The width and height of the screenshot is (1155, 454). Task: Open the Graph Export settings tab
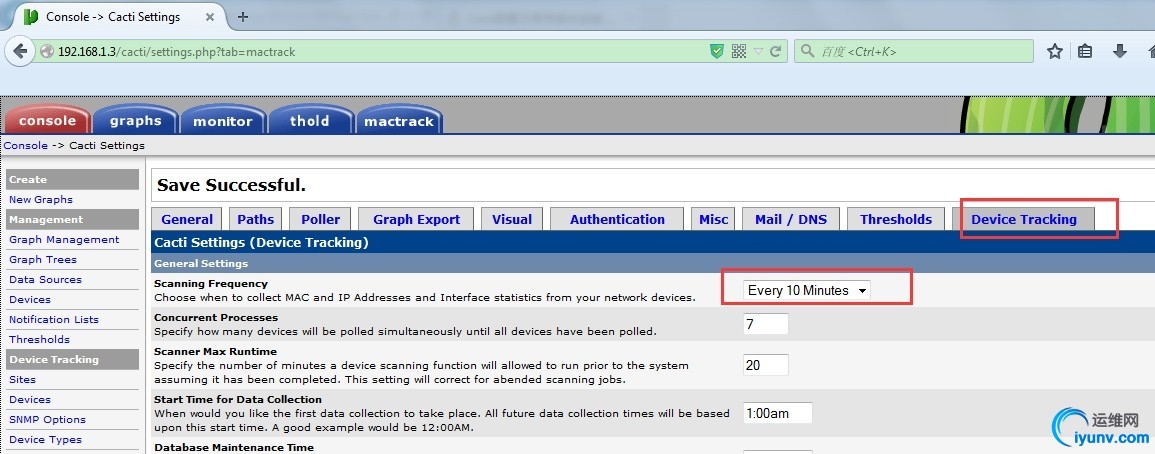pyautogui.click(x=416, y=219)
